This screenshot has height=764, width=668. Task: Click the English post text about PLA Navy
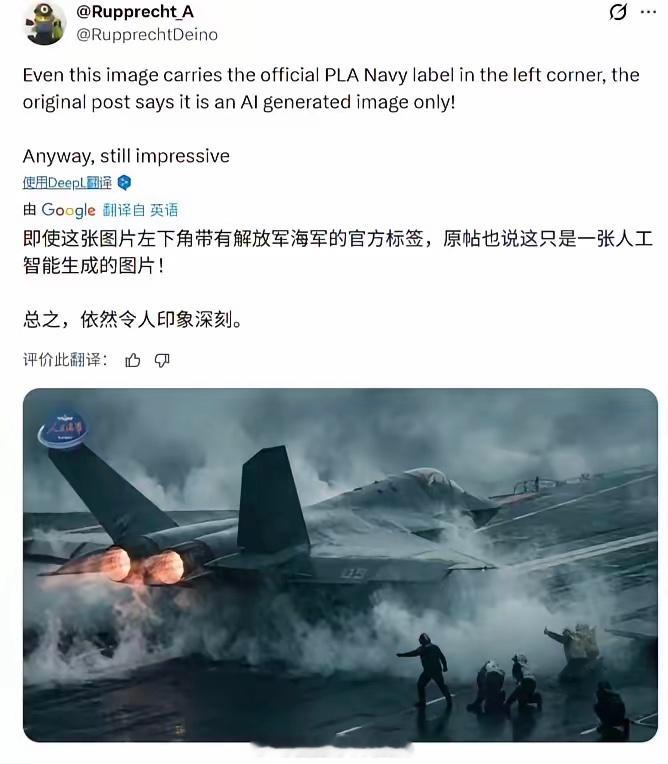331,89
